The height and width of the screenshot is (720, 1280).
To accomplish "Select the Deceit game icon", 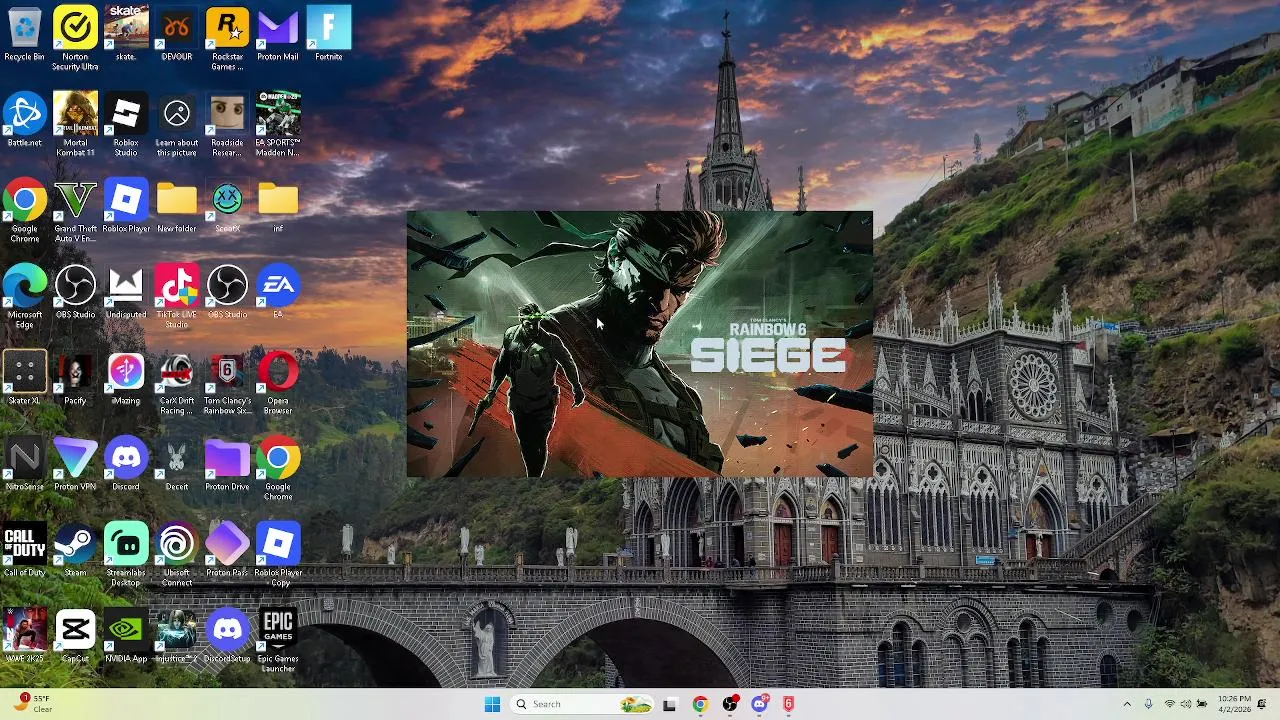I will 177,465.
